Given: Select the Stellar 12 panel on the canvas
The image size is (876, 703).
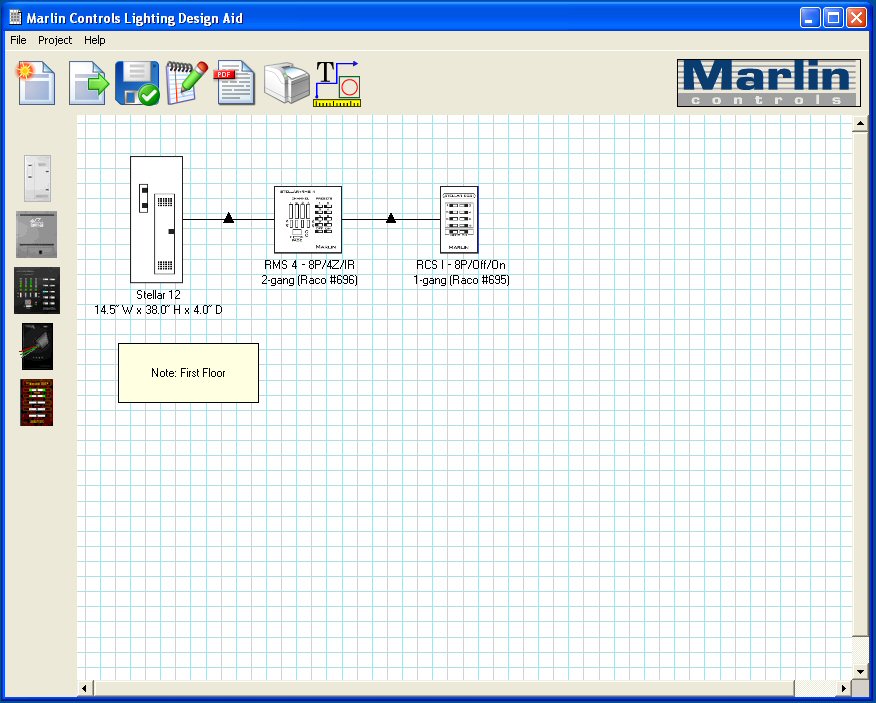Looking at the screenshot, I should click(x=156, y=220).
